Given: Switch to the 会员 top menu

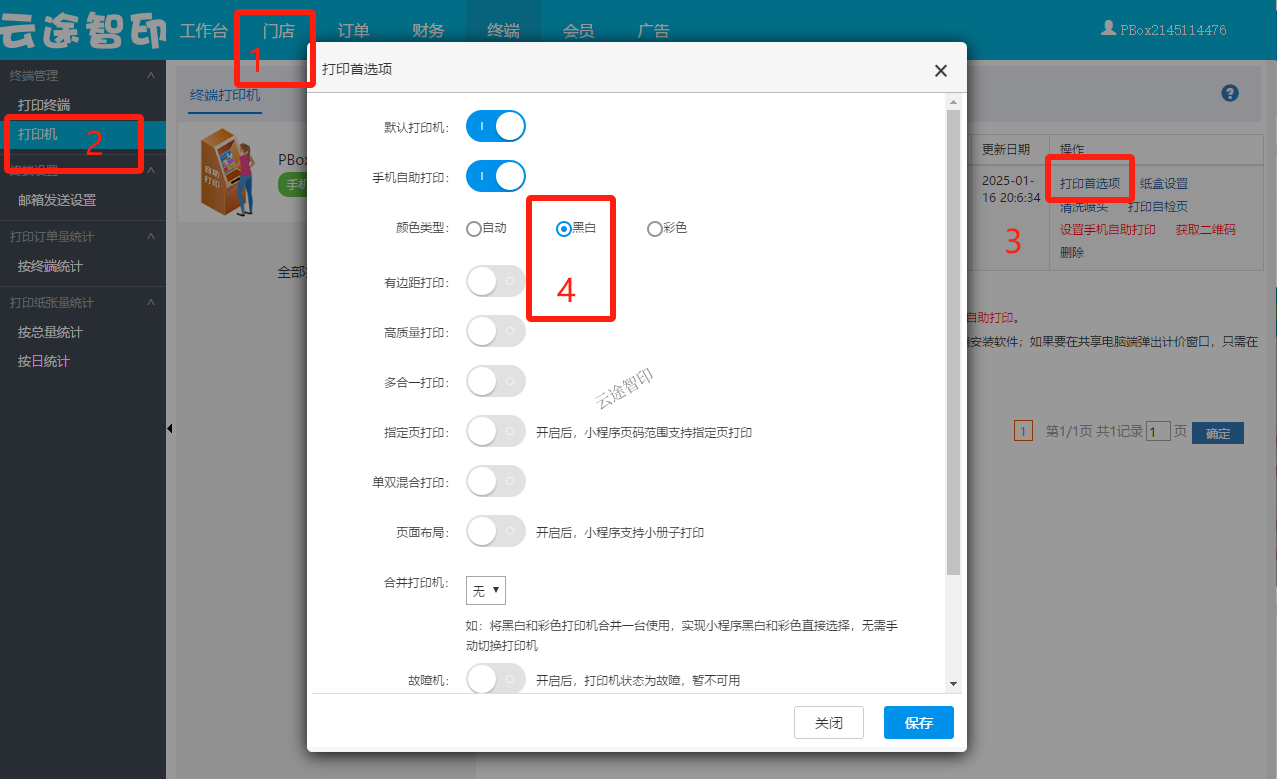Looking at the screenshot, I should point(578,31).
